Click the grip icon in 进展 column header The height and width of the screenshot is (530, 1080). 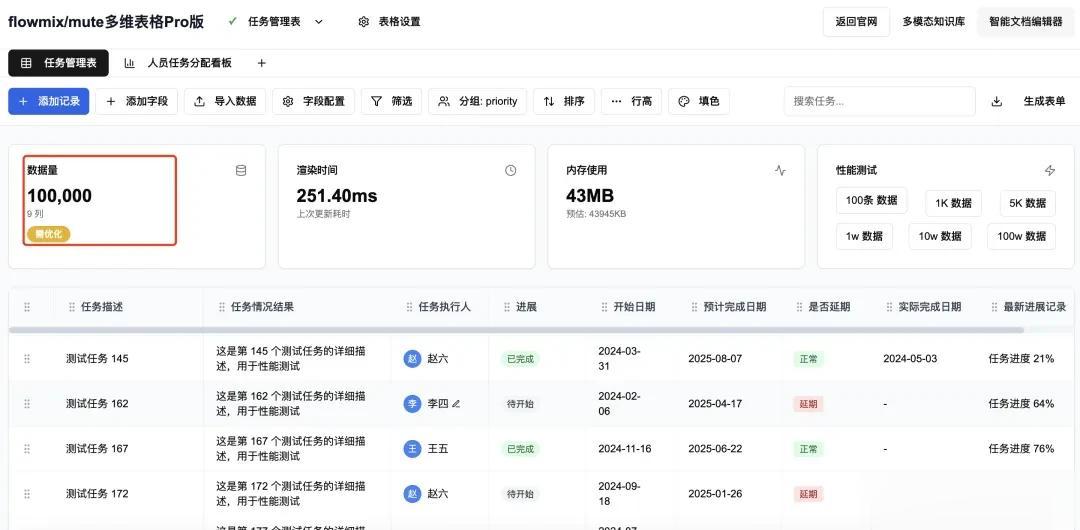507,307
